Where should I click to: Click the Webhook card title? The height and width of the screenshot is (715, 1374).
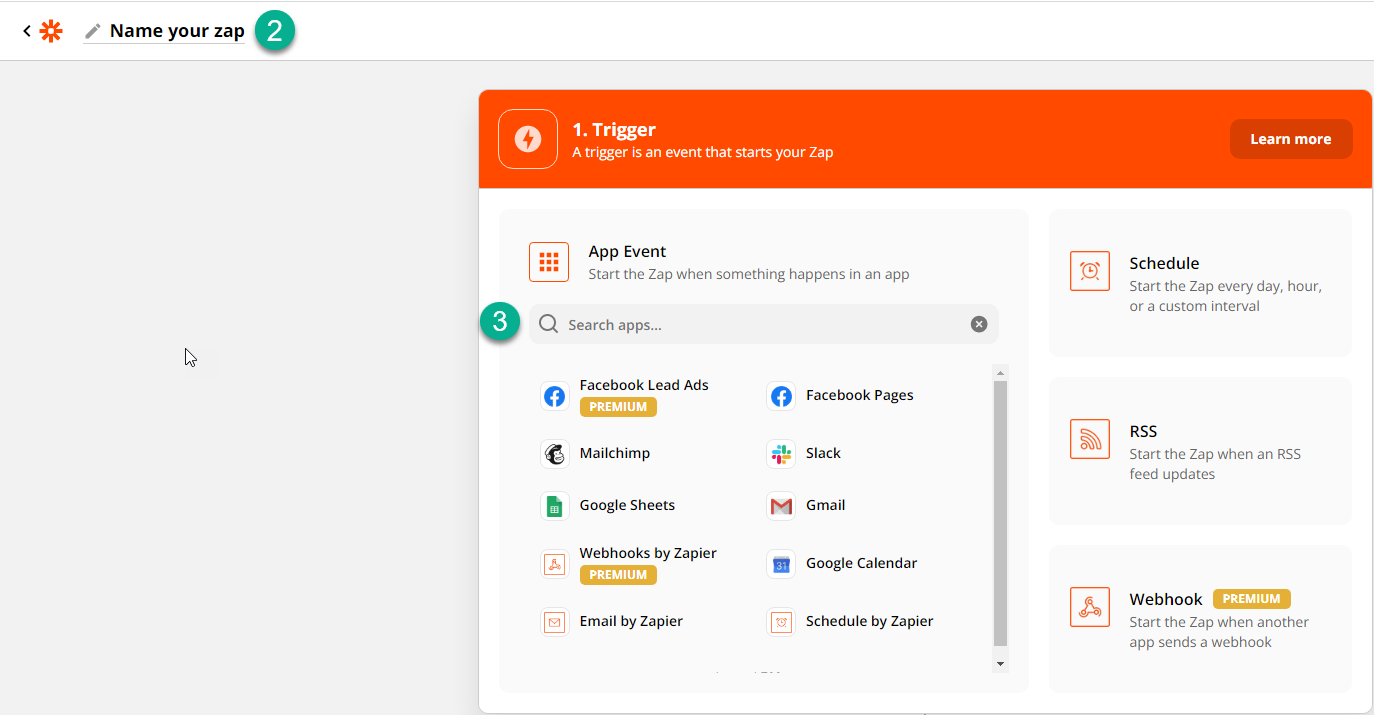click(x=1166, y=599)
